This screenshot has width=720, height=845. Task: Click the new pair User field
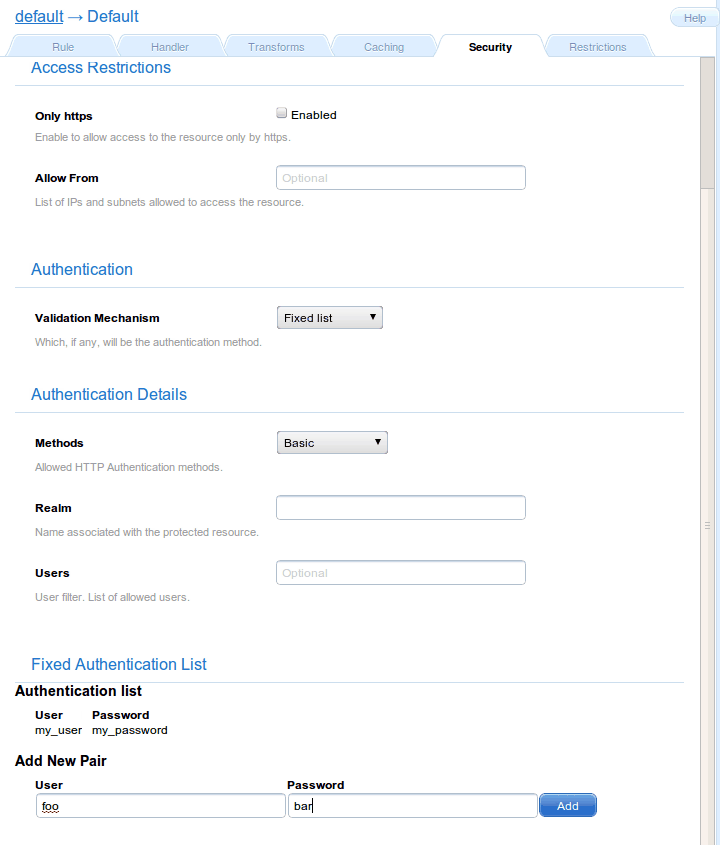tap(160, 806)
